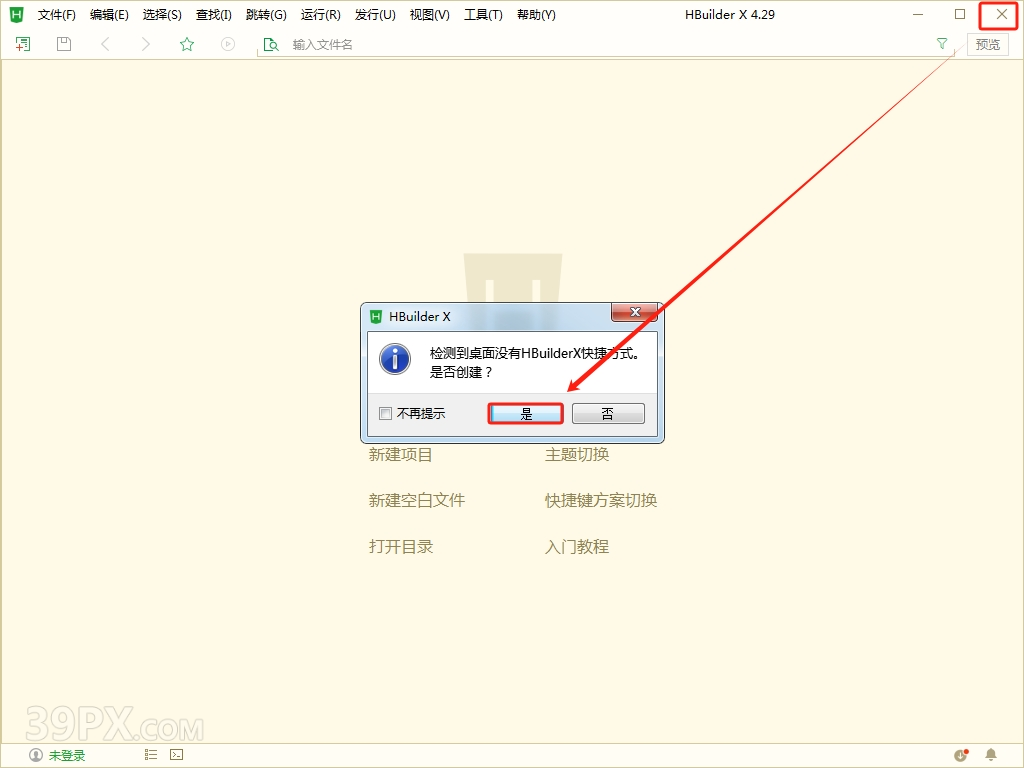Click the file search icon

pyautogui.click(x=270, y=44)
